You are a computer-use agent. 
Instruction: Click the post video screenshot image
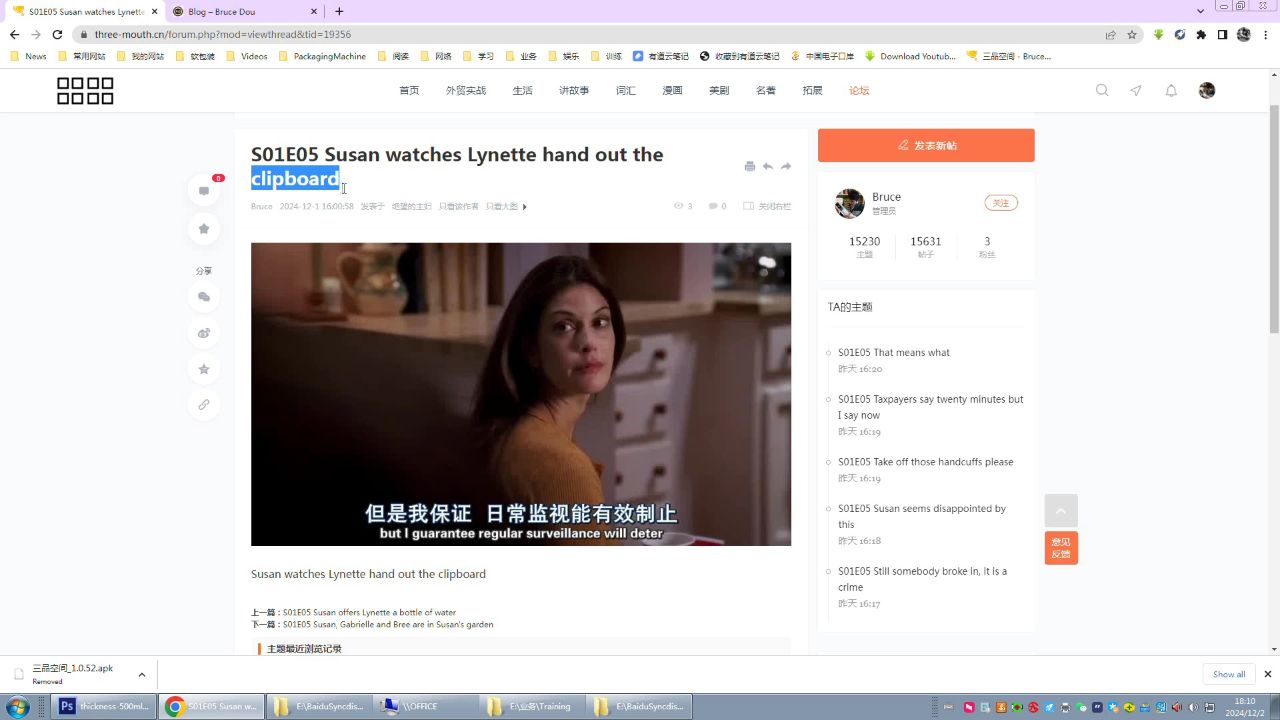pyautogui.click(x=521, y=394)
